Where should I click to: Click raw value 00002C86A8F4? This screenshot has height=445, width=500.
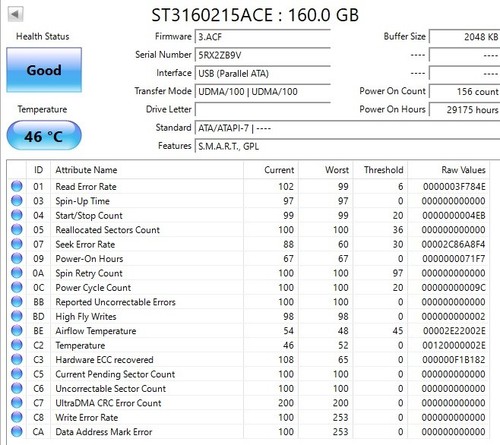pos(453,244)
